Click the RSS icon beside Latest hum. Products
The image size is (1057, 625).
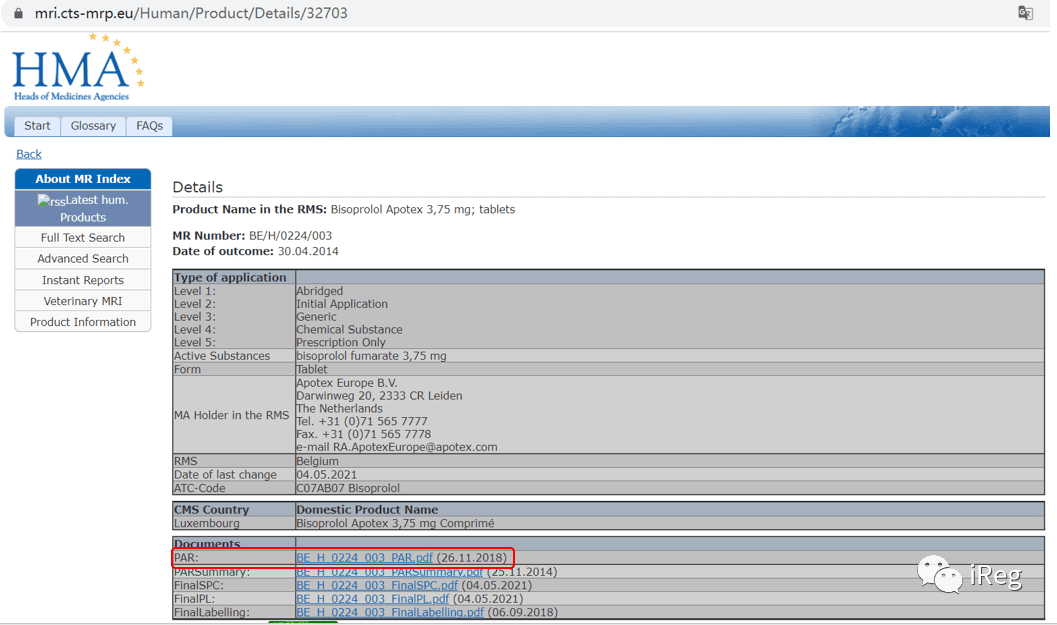click(x=51, y=200)
